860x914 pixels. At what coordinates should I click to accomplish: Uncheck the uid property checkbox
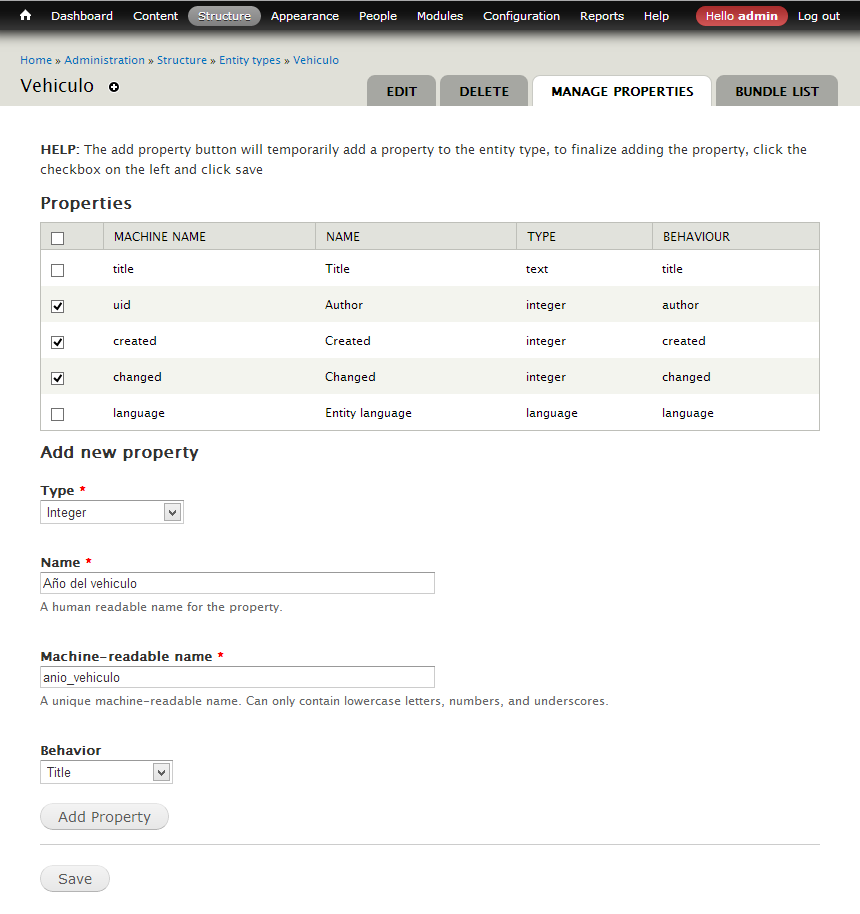(x=57, y=306)
